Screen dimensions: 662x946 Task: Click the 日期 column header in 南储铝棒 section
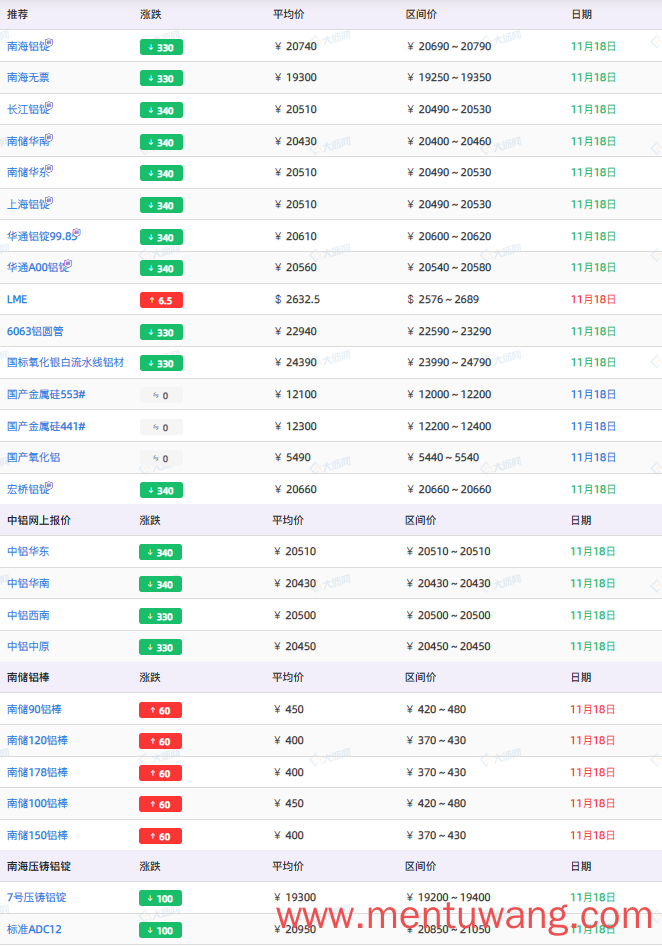581,678
